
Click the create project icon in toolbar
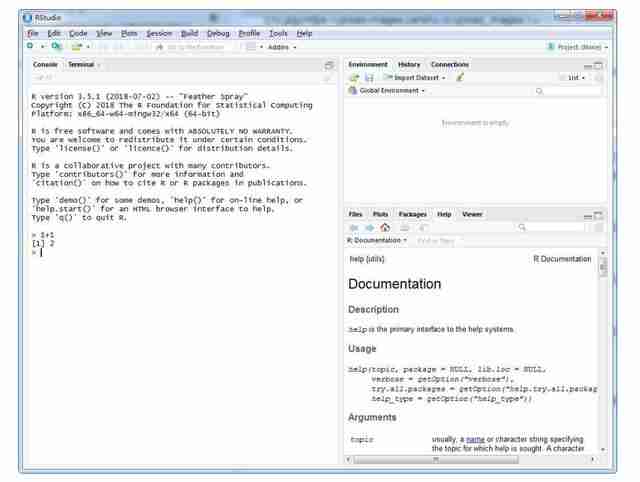[56, 46]
